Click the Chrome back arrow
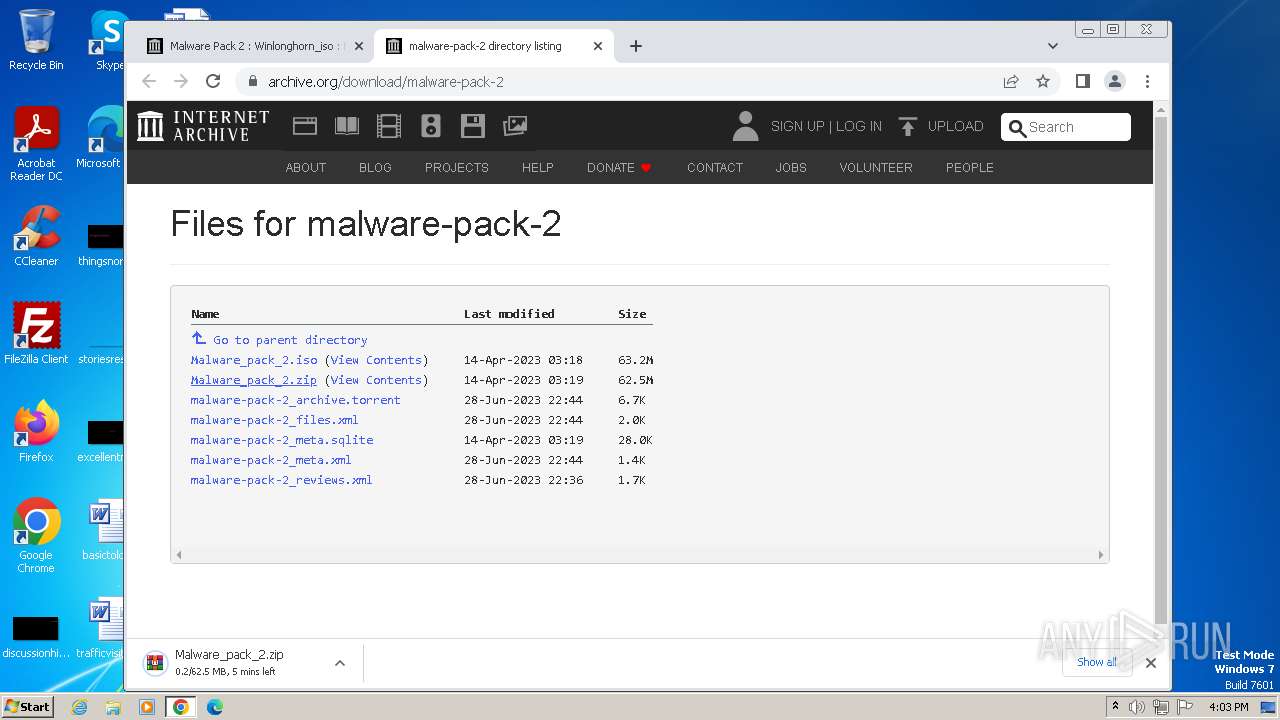The height and width of the screenshot is (720, 1280). click(149, 81)
